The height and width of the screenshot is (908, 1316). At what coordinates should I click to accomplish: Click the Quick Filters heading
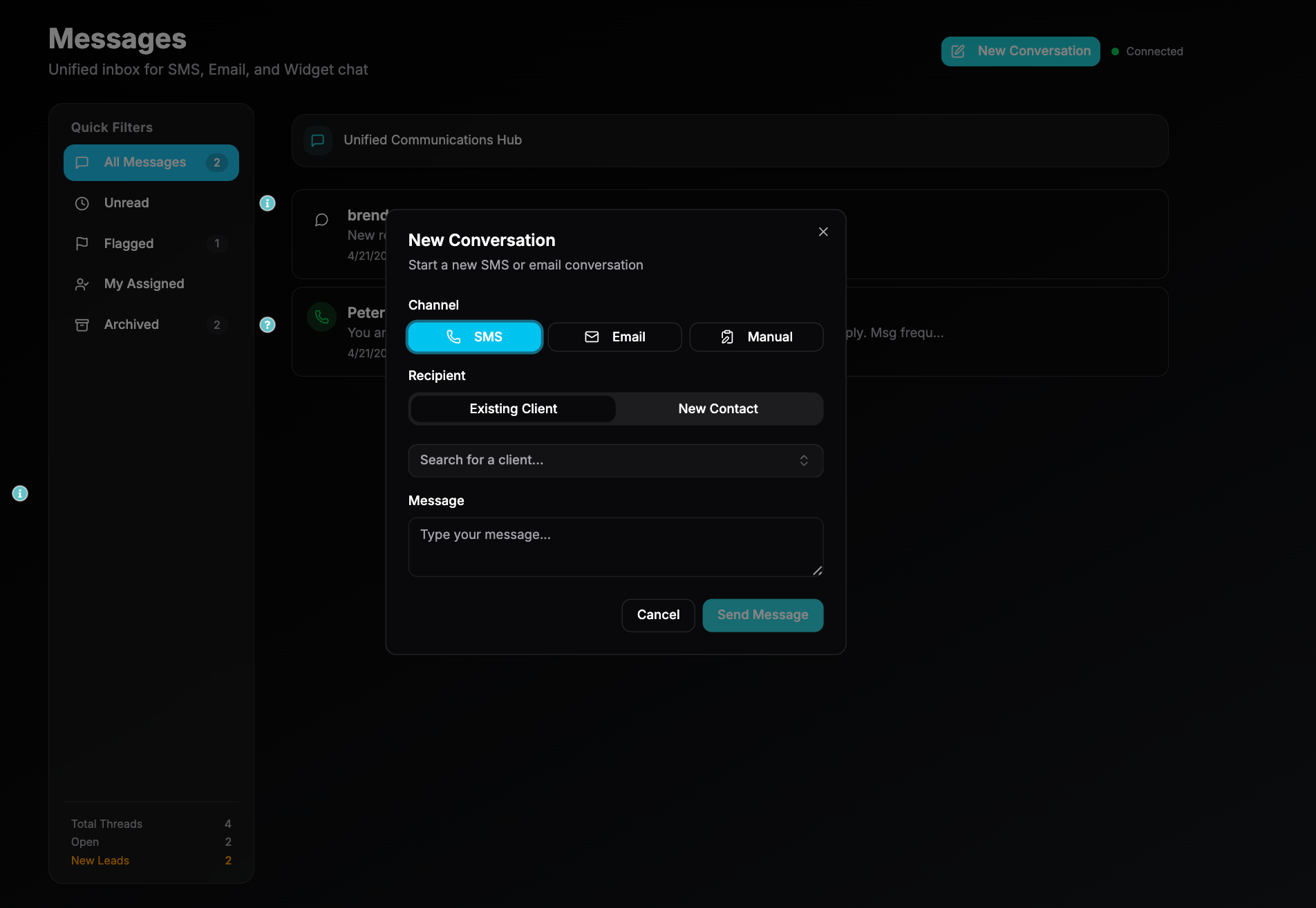(x=112, y=127)
